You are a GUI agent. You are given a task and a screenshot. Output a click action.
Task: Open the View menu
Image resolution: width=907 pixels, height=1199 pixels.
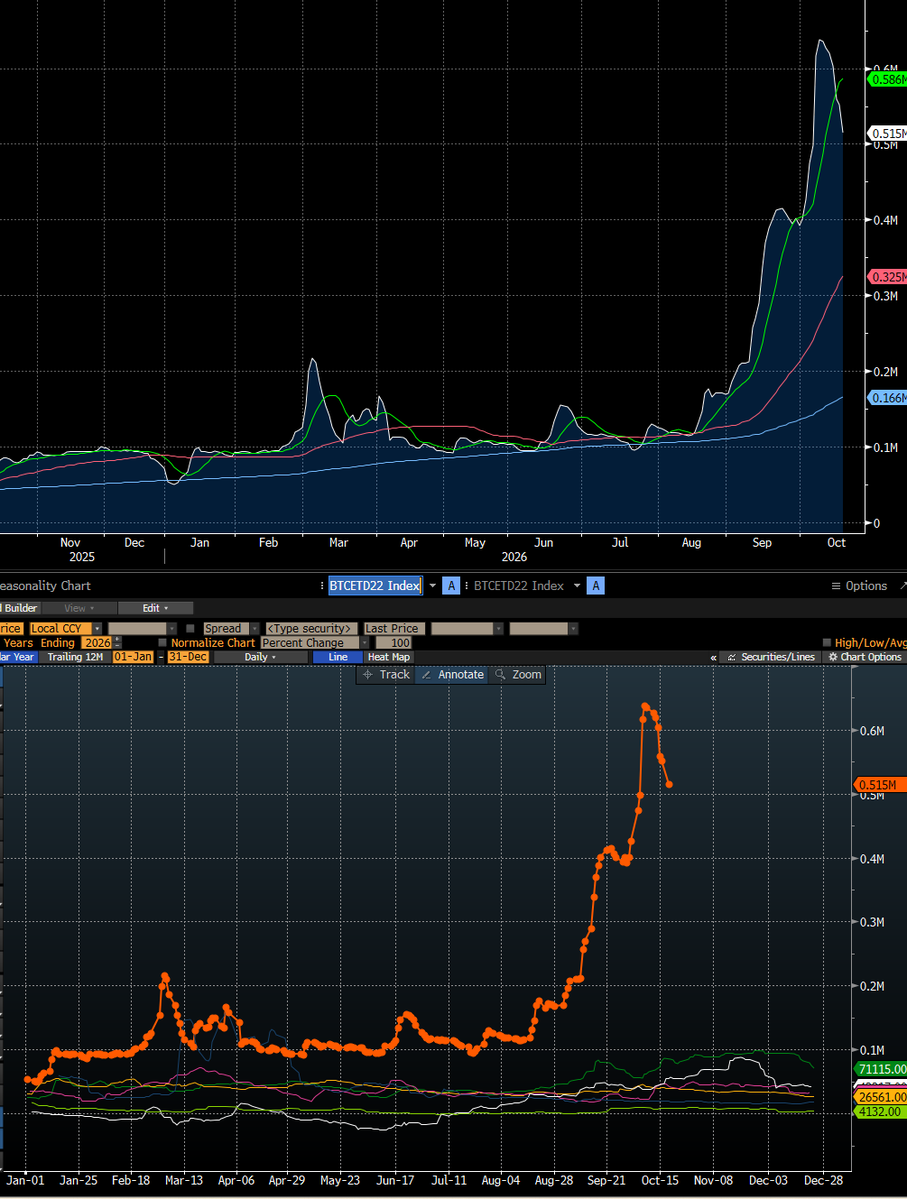(79, 608)
